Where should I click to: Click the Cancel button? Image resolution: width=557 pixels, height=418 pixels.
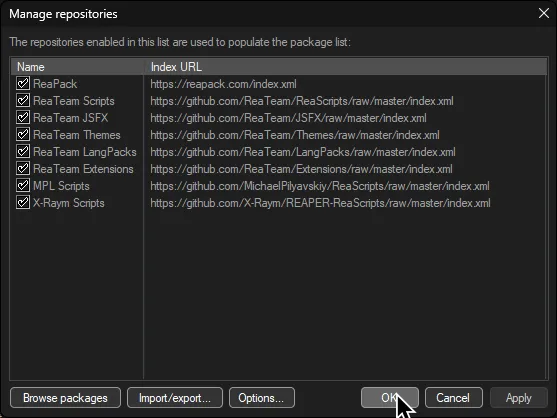(454, 398)
